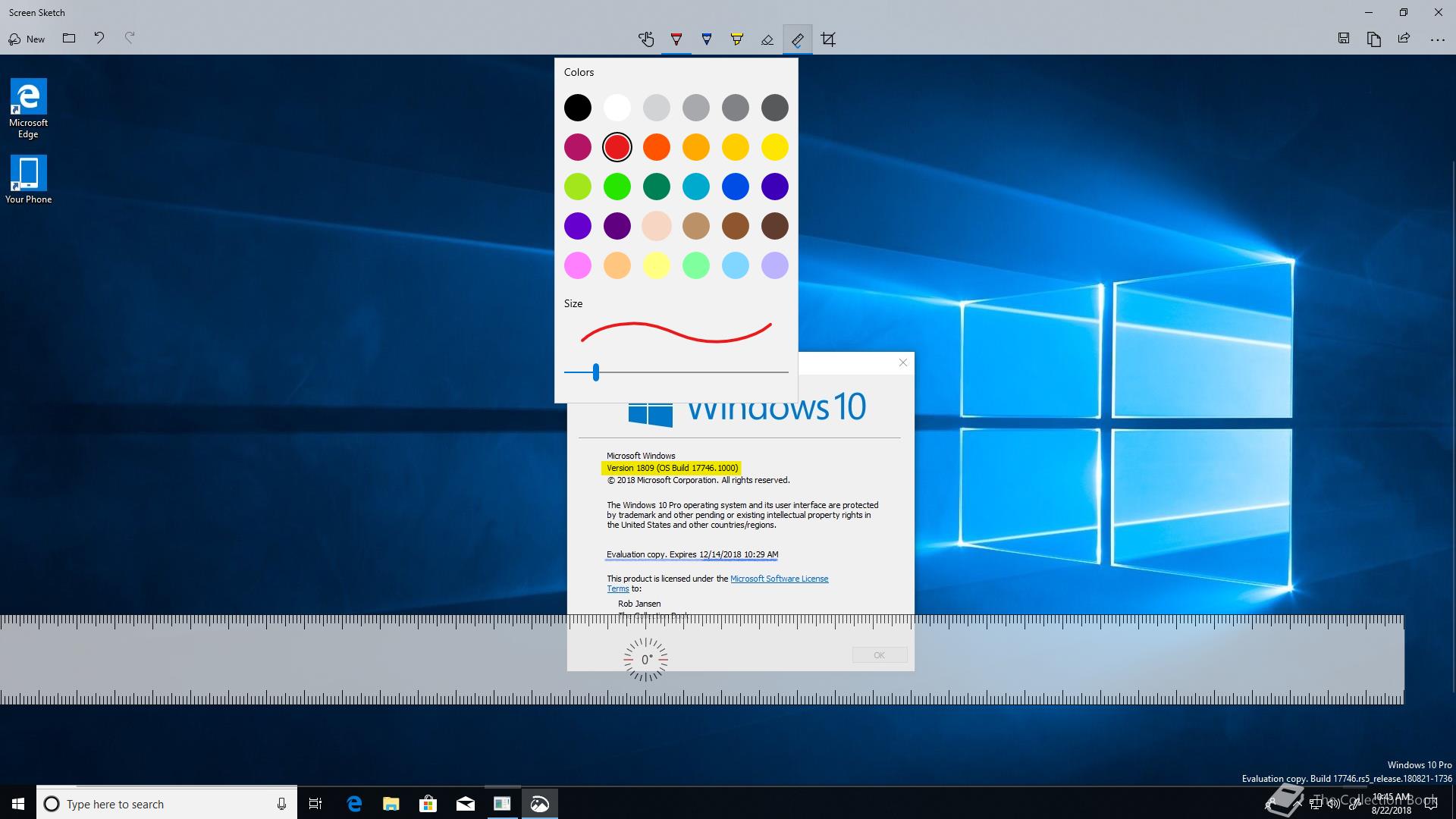
Task: Switch to Screen Sketch taskbar icon
Action: [x=539, y=804]
